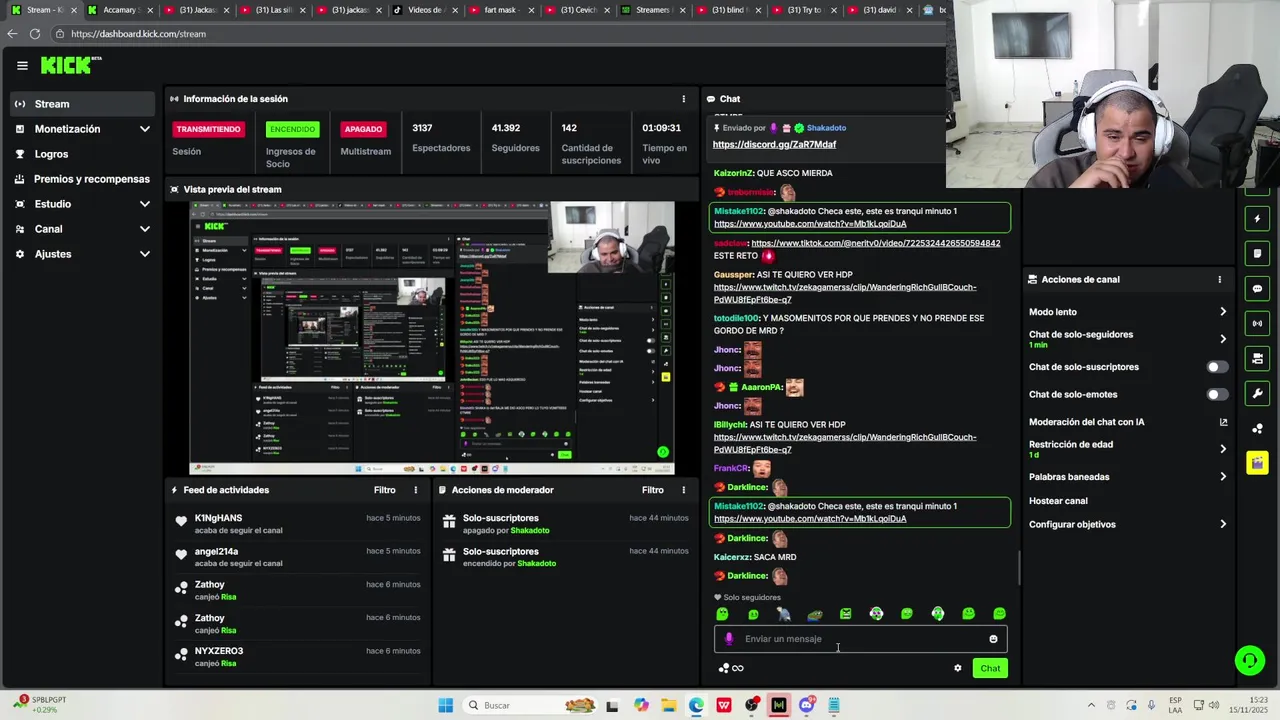Open the Acciones de canal three-dot menu
This screenshot has height=720, width=1280.
tap(1219, 280)
